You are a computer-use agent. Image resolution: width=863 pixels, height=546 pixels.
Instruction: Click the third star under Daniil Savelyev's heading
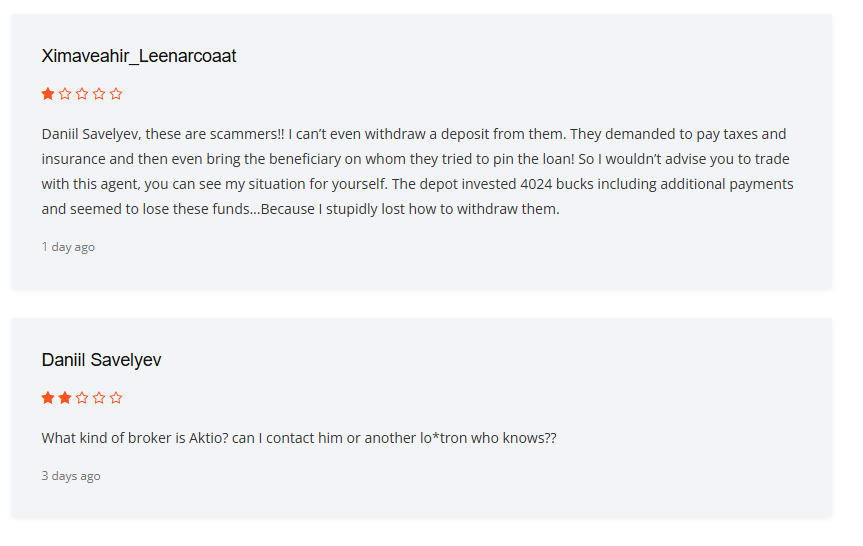82,398
